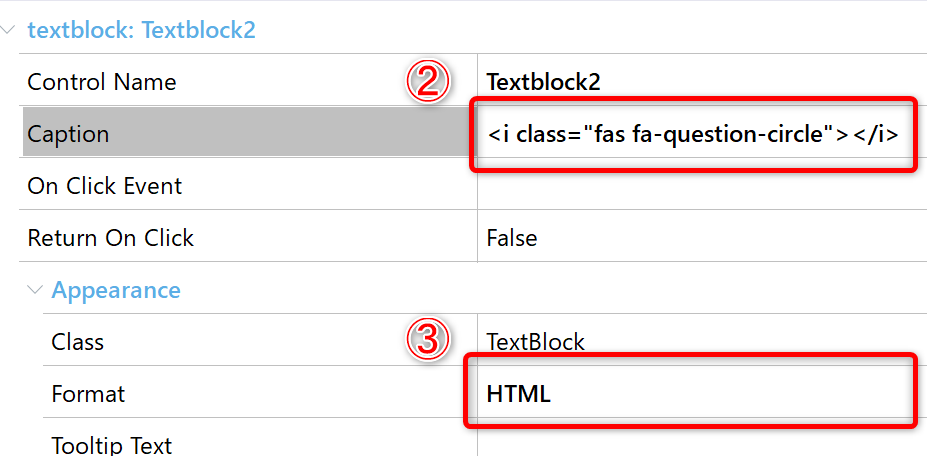Click the empty Tooltip Text value

[702, 438]
